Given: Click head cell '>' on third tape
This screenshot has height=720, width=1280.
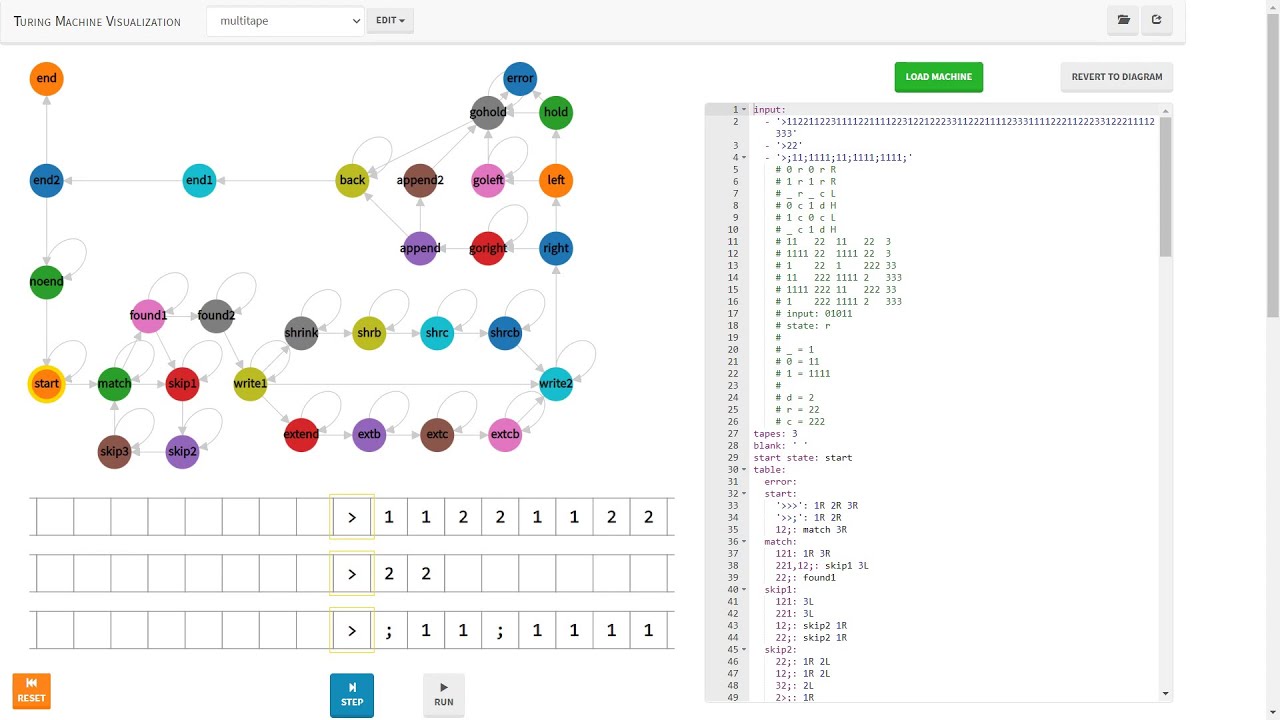Looking at the screenshot, I should pyautogui.click(x=352, y=631).
